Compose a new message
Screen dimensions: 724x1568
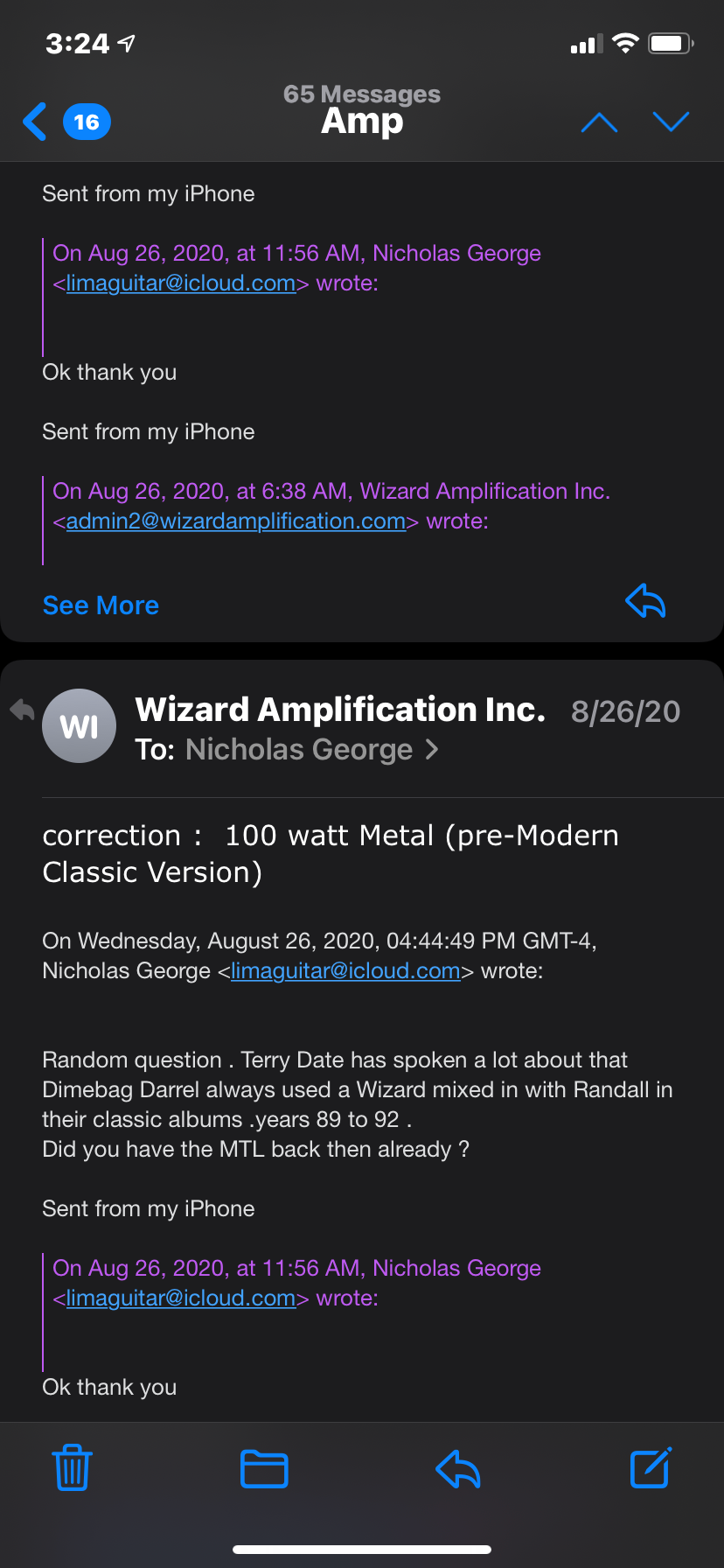(651, 1467)
